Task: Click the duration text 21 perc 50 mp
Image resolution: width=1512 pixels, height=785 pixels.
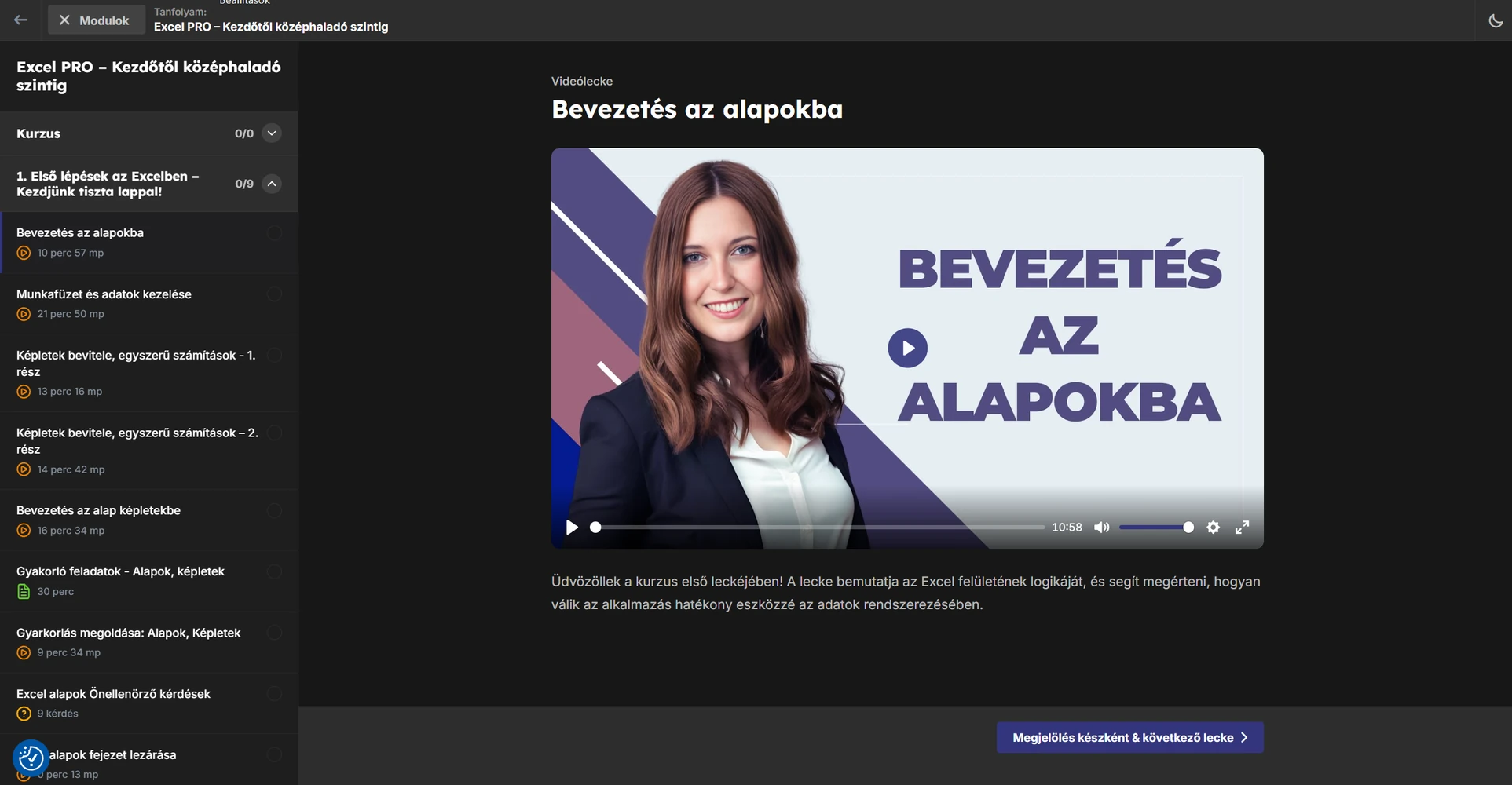Action: (71, 314)
